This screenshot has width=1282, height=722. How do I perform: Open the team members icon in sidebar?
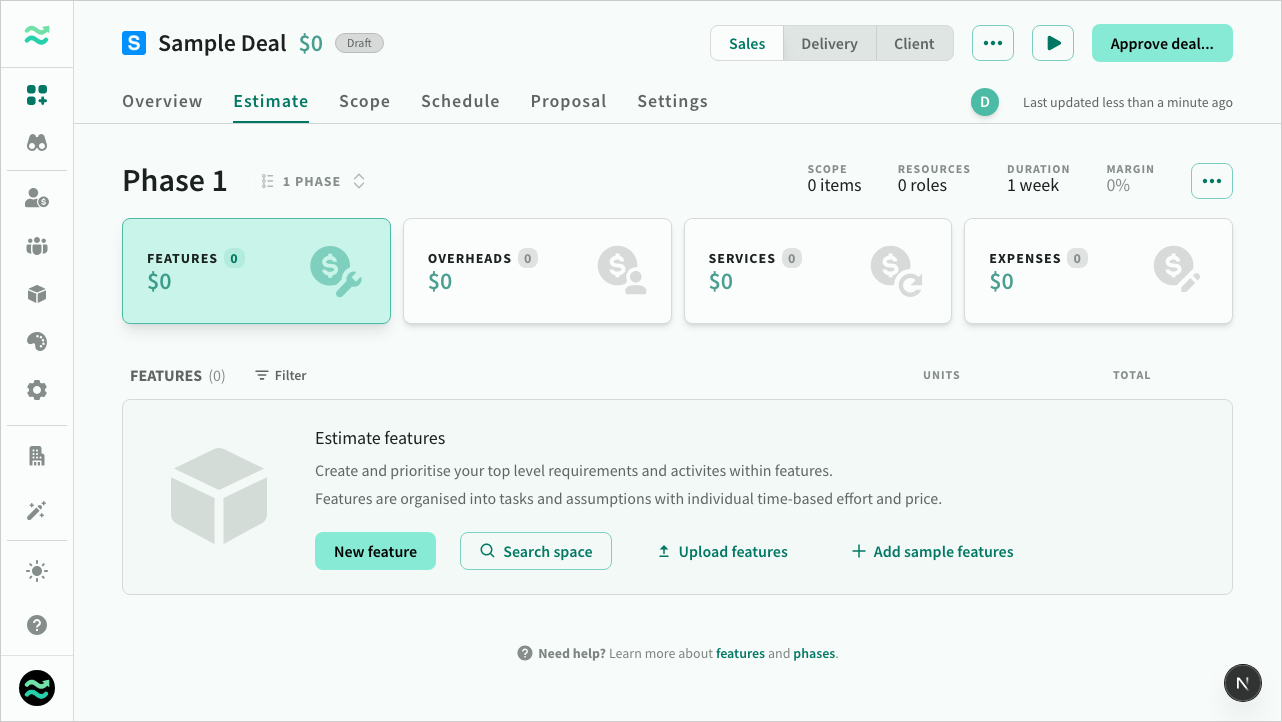[37, 246]
